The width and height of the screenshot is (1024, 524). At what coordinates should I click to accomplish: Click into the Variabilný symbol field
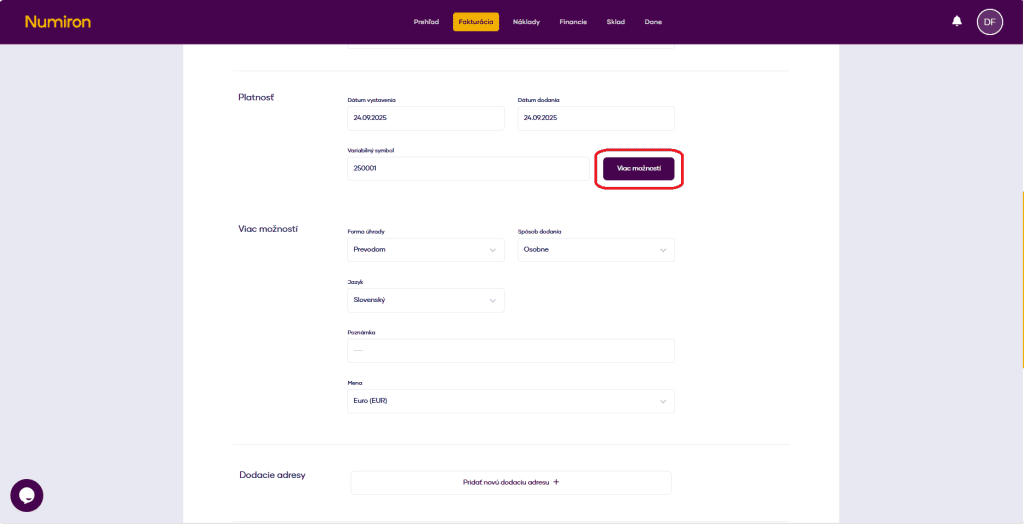pyautogui.click(x=467, y=169)
